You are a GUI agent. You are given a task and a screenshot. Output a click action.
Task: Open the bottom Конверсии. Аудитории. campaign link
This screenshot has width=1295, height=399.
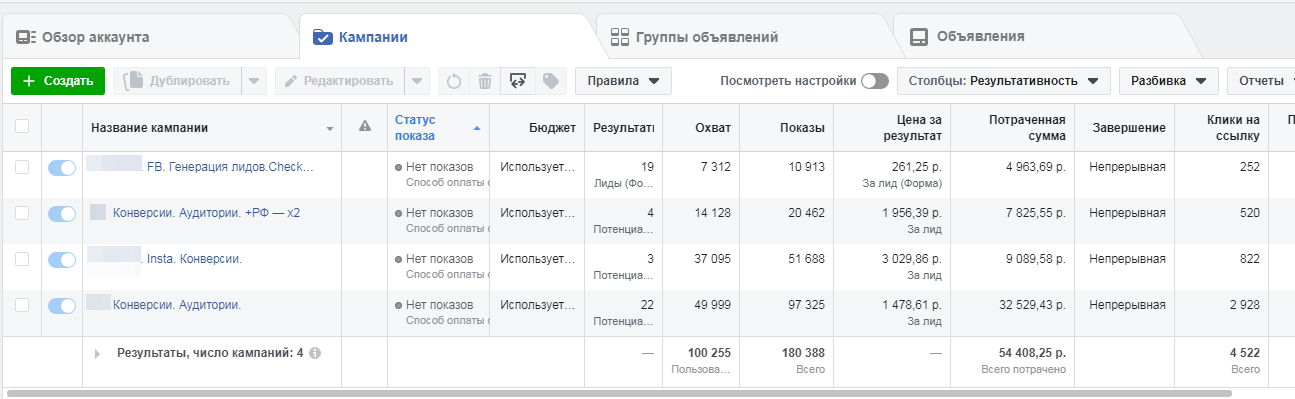pyautogui.click(x=177, y=305)
